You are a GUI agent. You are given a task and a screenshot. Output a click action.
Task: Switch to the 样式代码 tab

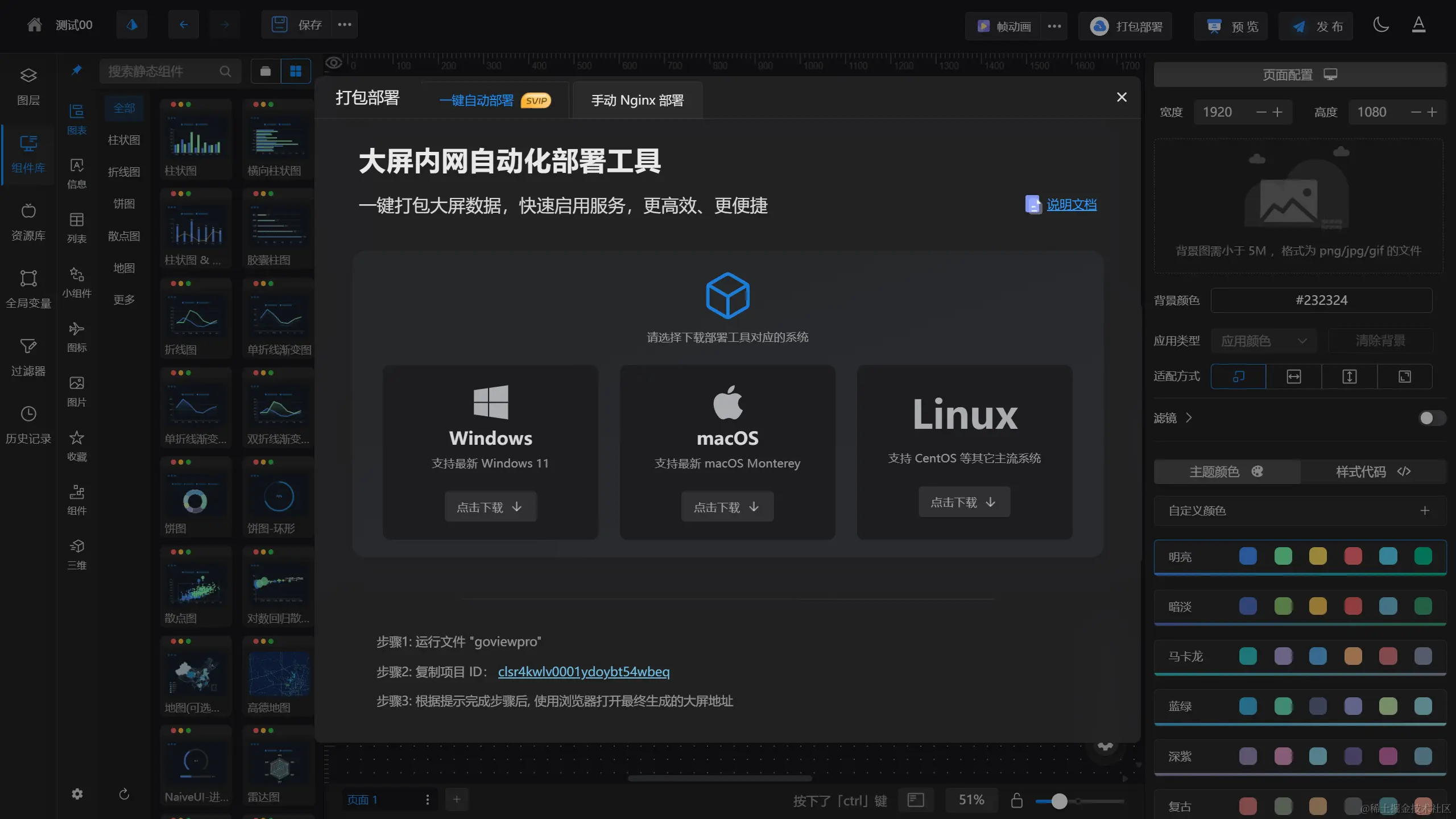point(1372,471)
